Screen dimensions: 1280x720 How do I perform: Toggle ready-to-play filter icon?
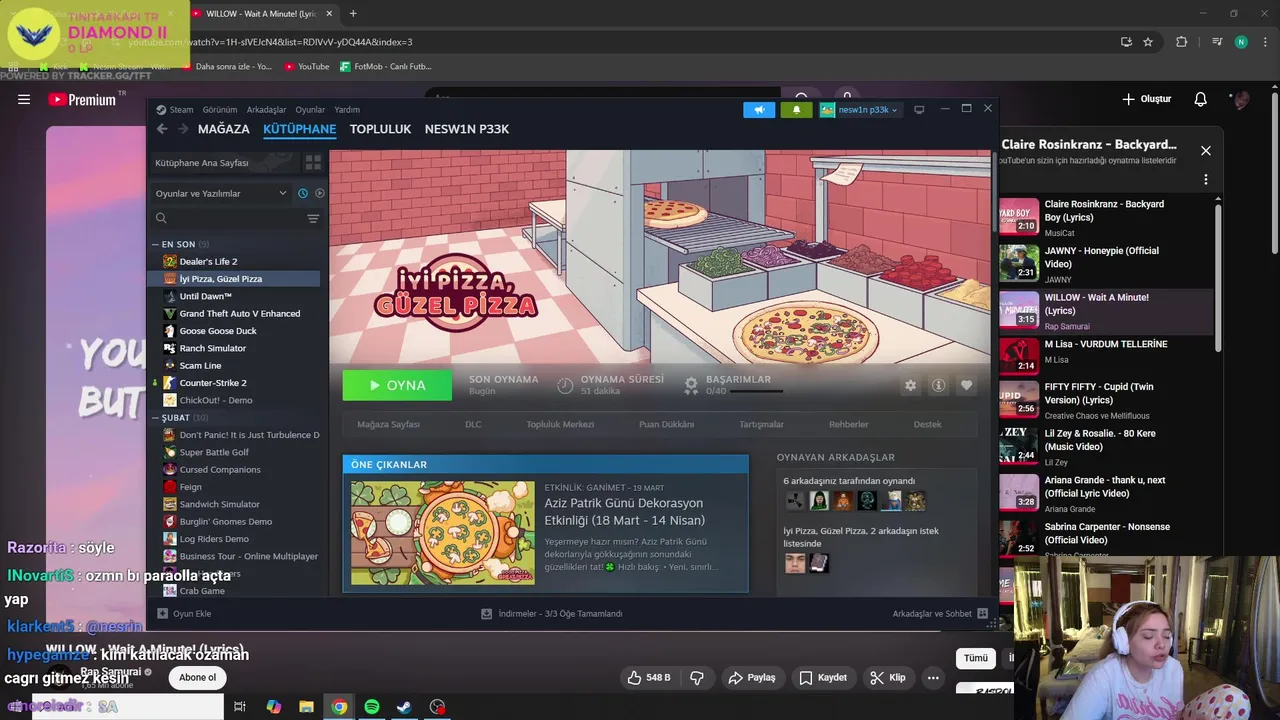(x=320, y=193)
